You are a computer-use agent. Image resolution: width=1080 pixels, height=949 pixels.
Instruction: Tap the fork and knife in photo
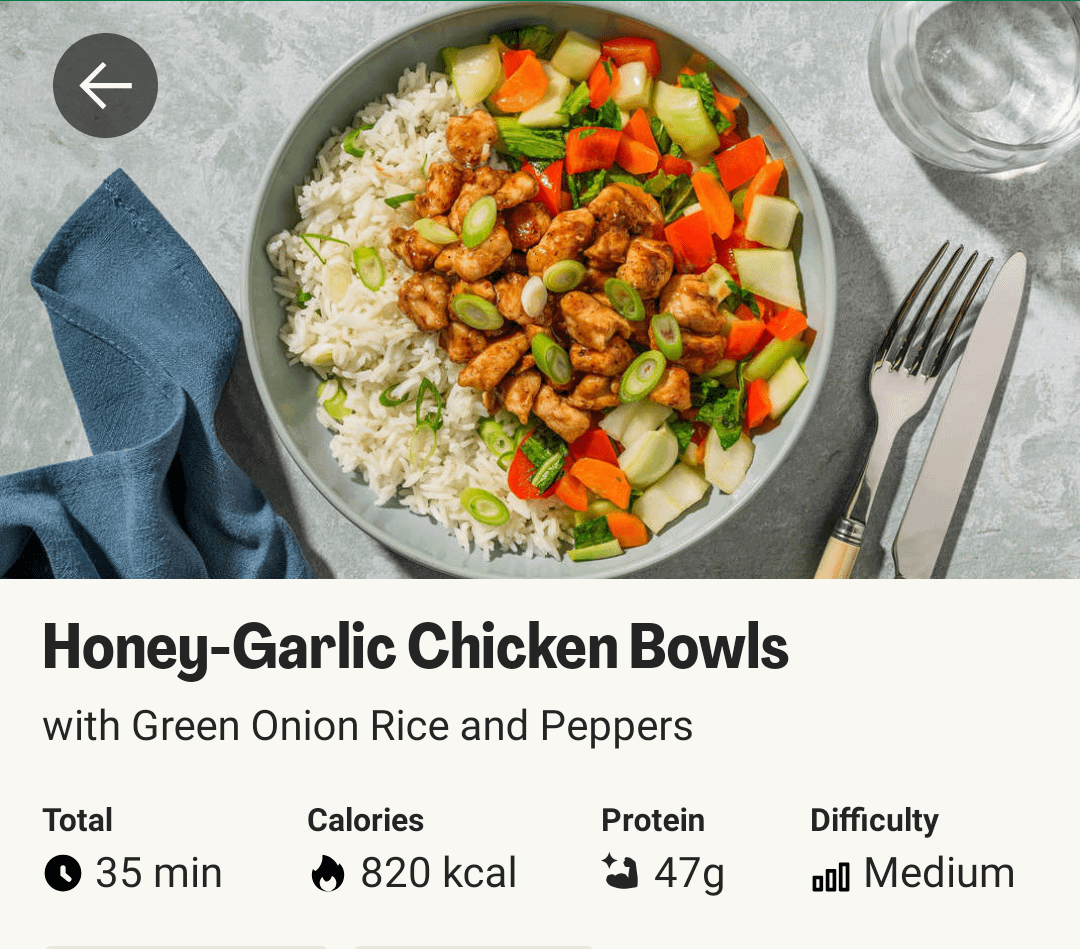pyautogui.click(x=923, y=413)
